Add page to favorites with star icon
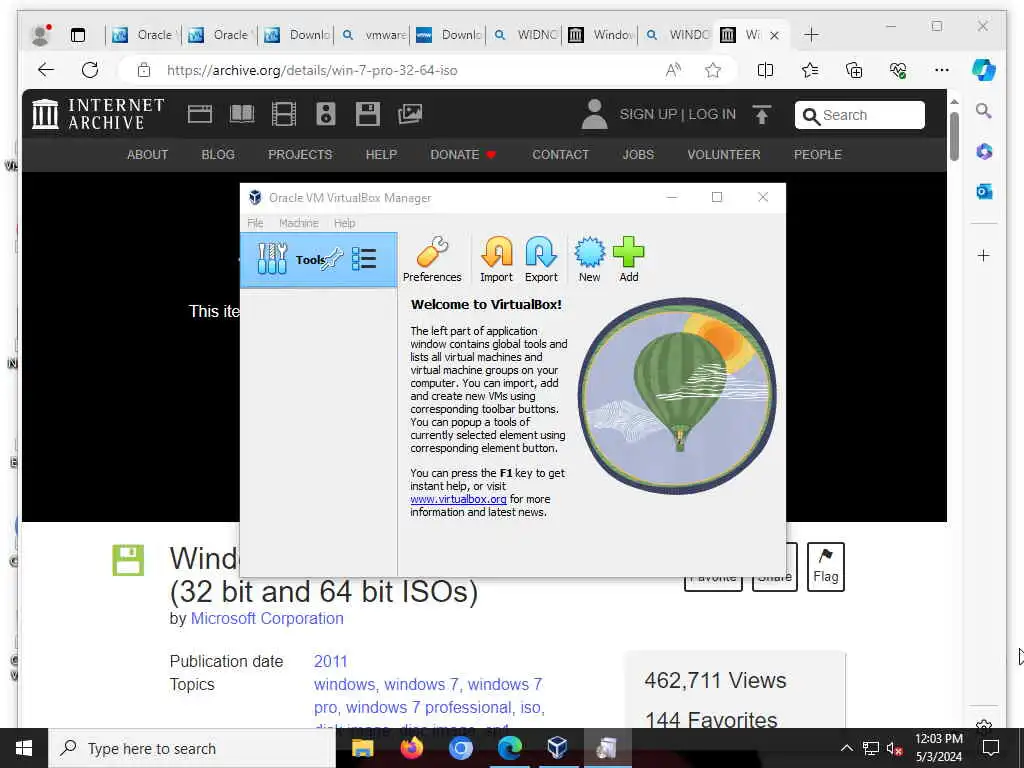Viewport: 1024px width, 768px height. point(713,70)
